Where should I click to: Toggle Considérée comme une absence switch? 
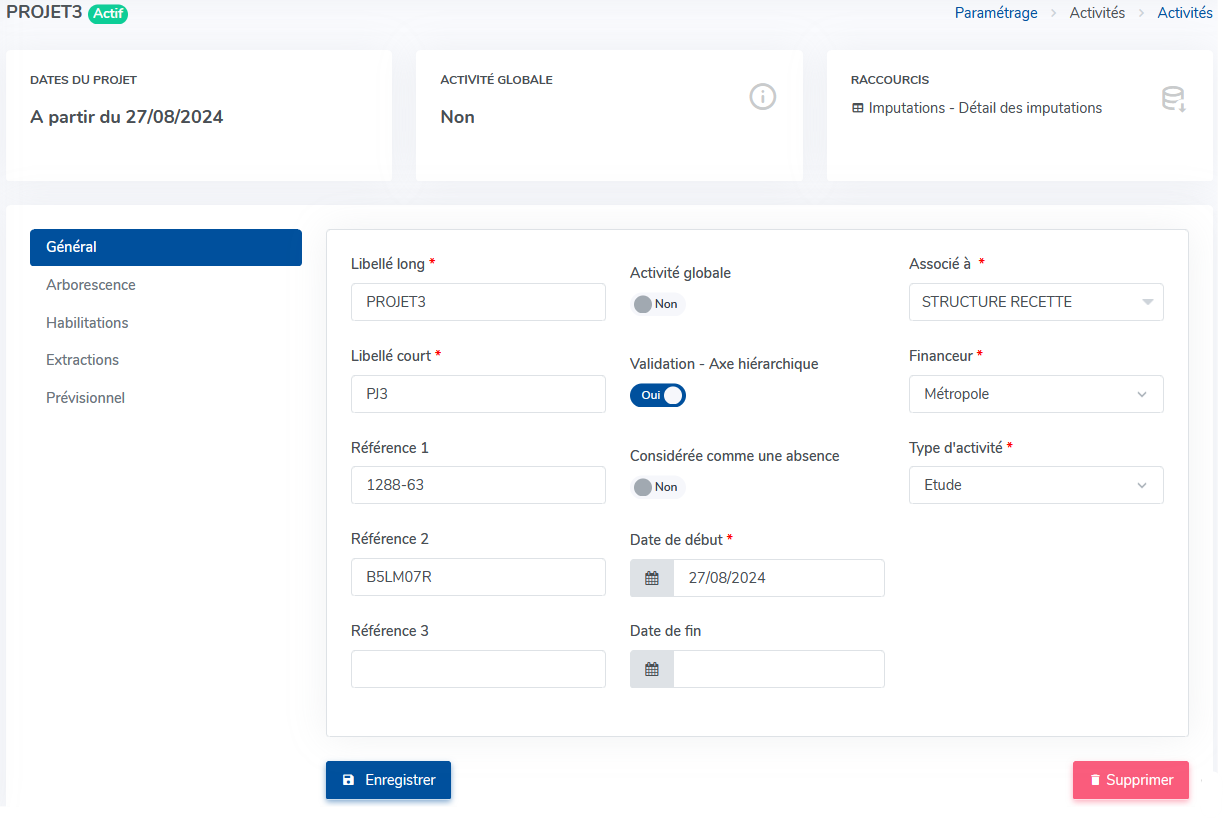657,487
